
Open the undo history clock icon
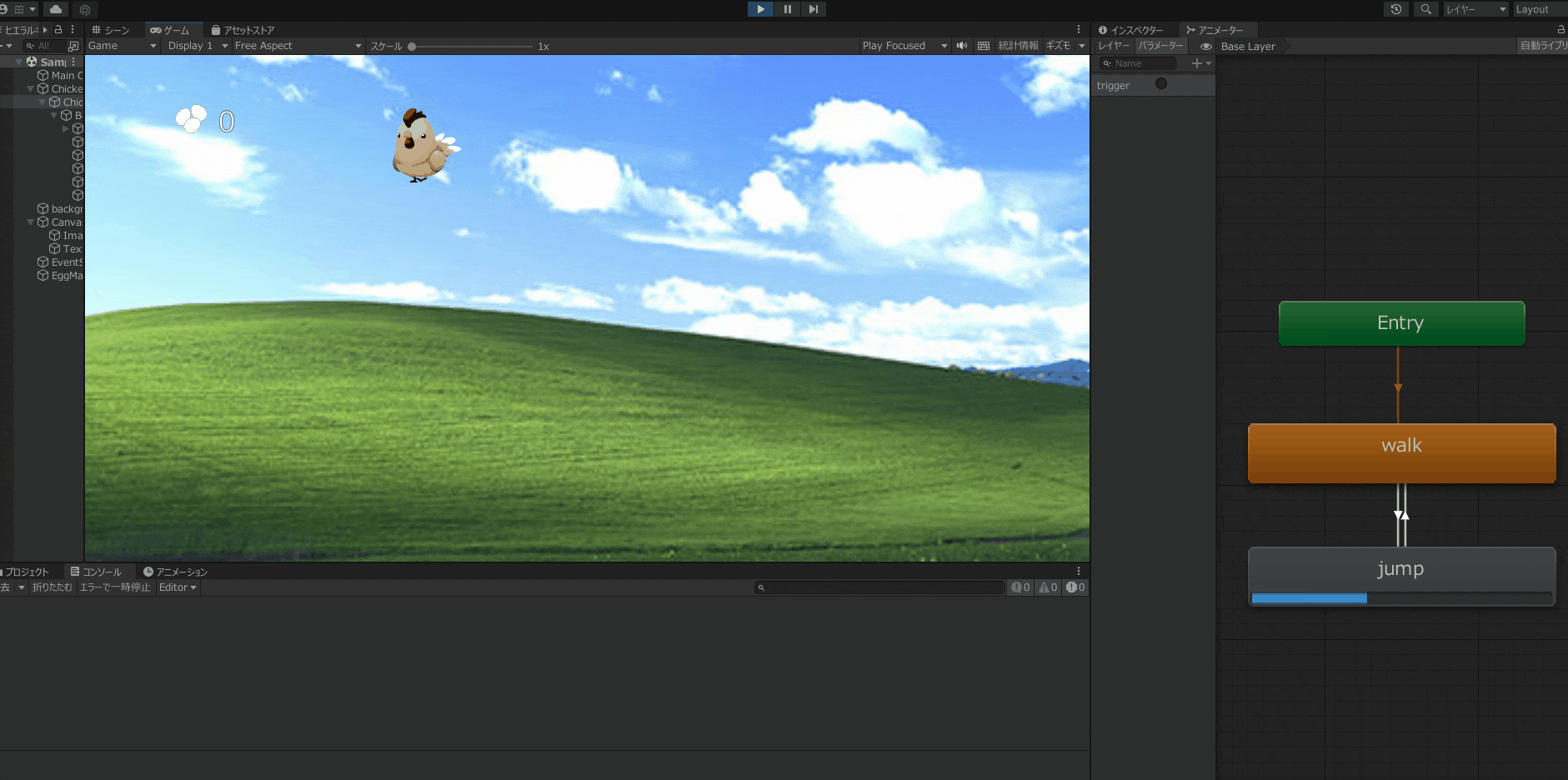(x=1396, y=9)
